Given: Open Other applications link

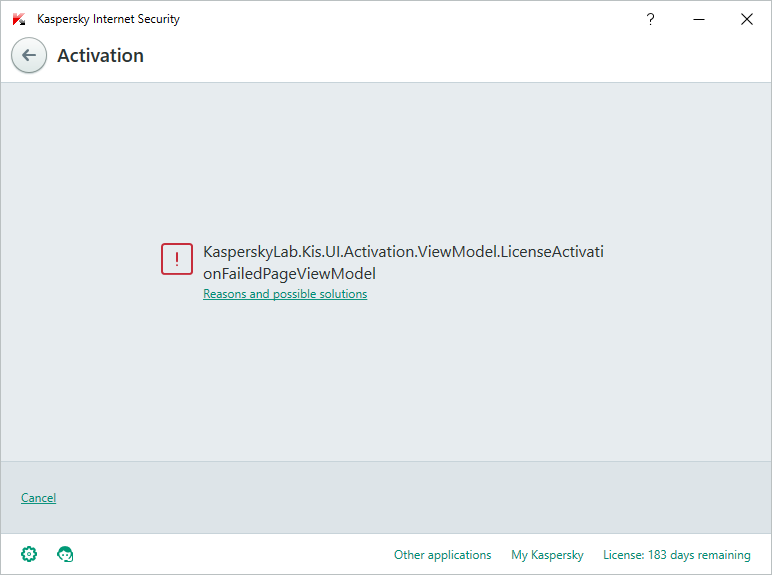Looking at the screenshot, I should [x=443, y=555].
